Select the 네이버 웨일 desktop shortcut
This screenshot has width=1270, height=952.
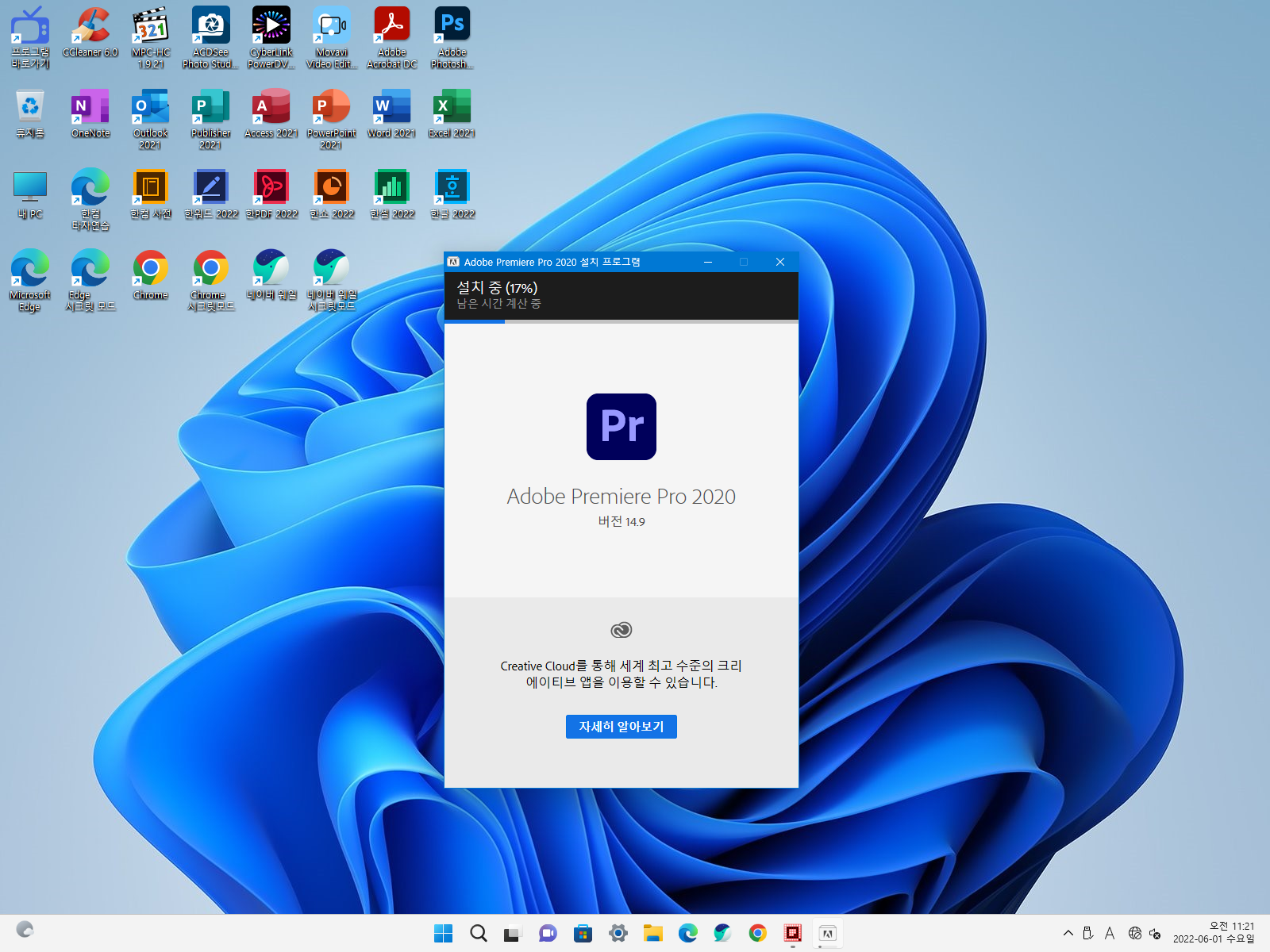(x=271, y=274)
